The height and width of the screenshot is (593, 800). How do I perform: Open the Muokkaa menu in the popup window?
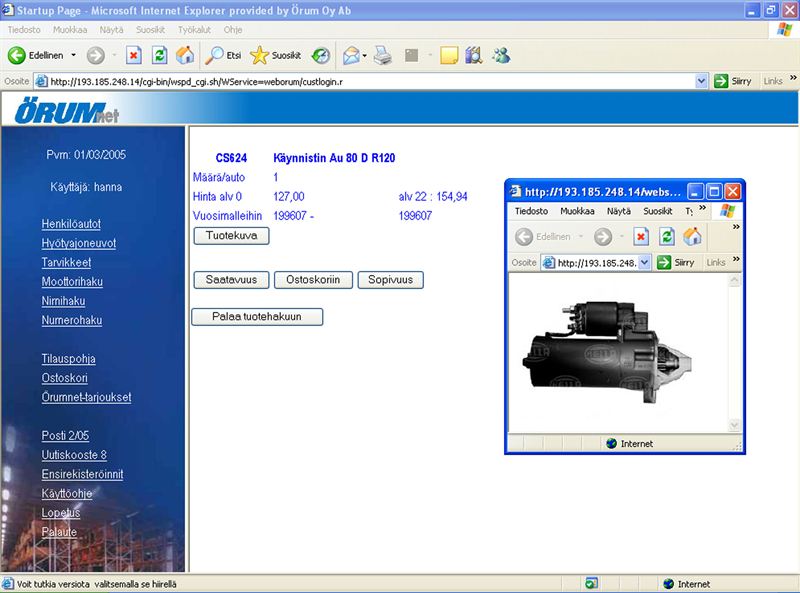coord(577,211)
